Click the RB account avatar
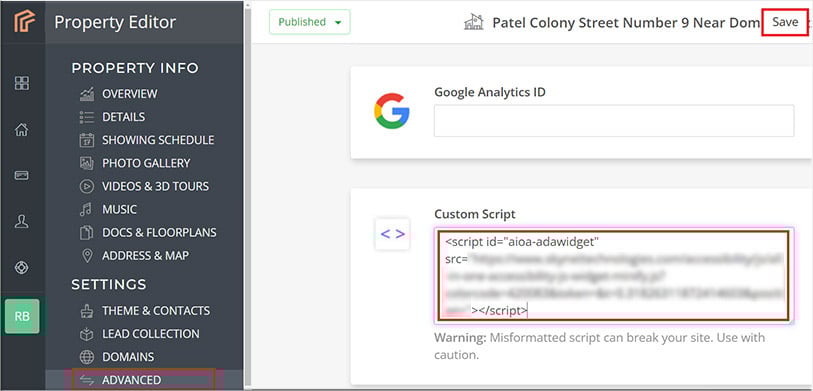This screenshot has width=813, height=391. [22, 316]
